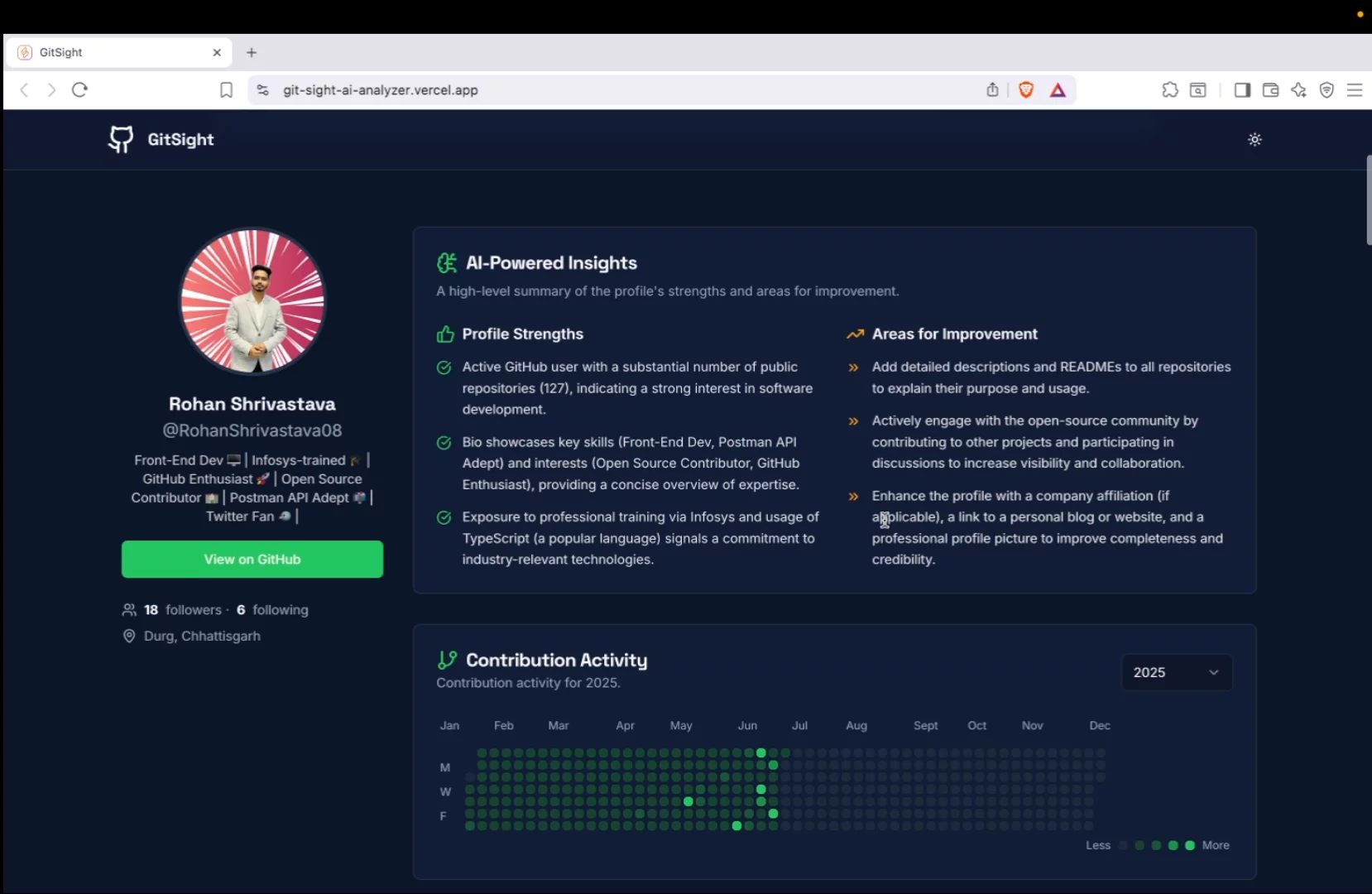1372x894 pixels.
Task: Click the Brave Shields icon
Action: point(1026,89)
